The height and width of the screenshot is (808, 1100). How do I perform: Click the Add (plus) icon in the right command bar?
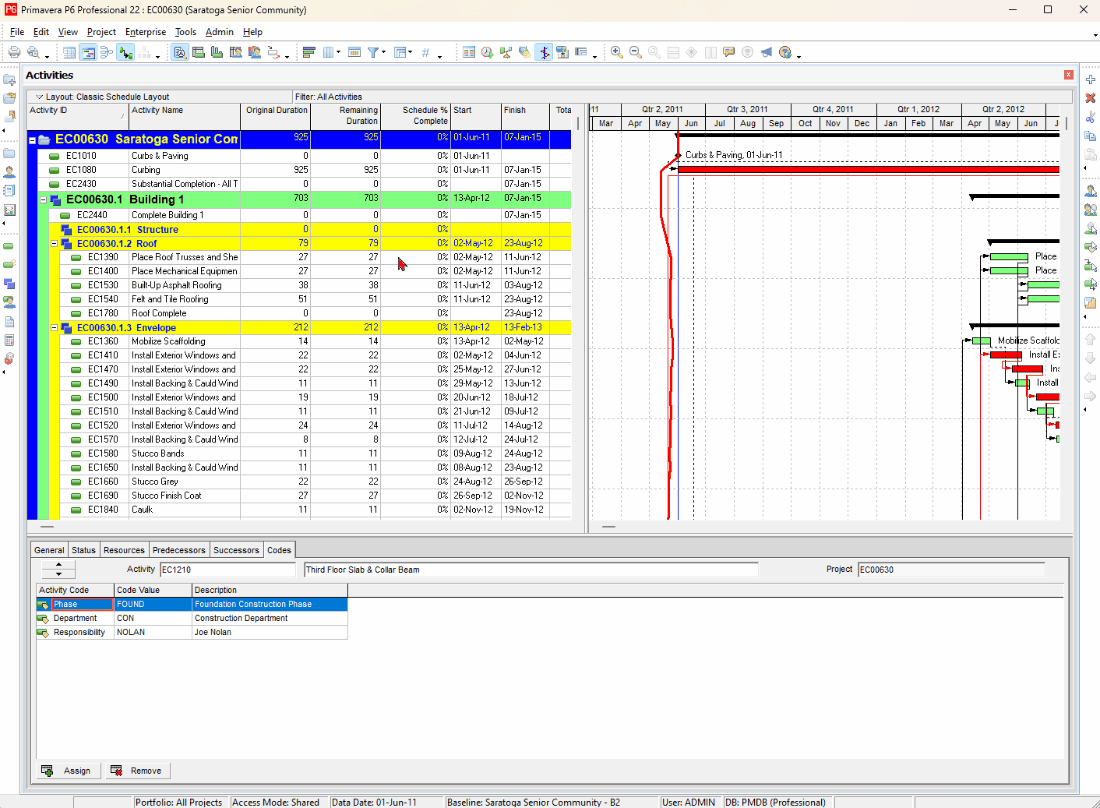coord(1090,80)
